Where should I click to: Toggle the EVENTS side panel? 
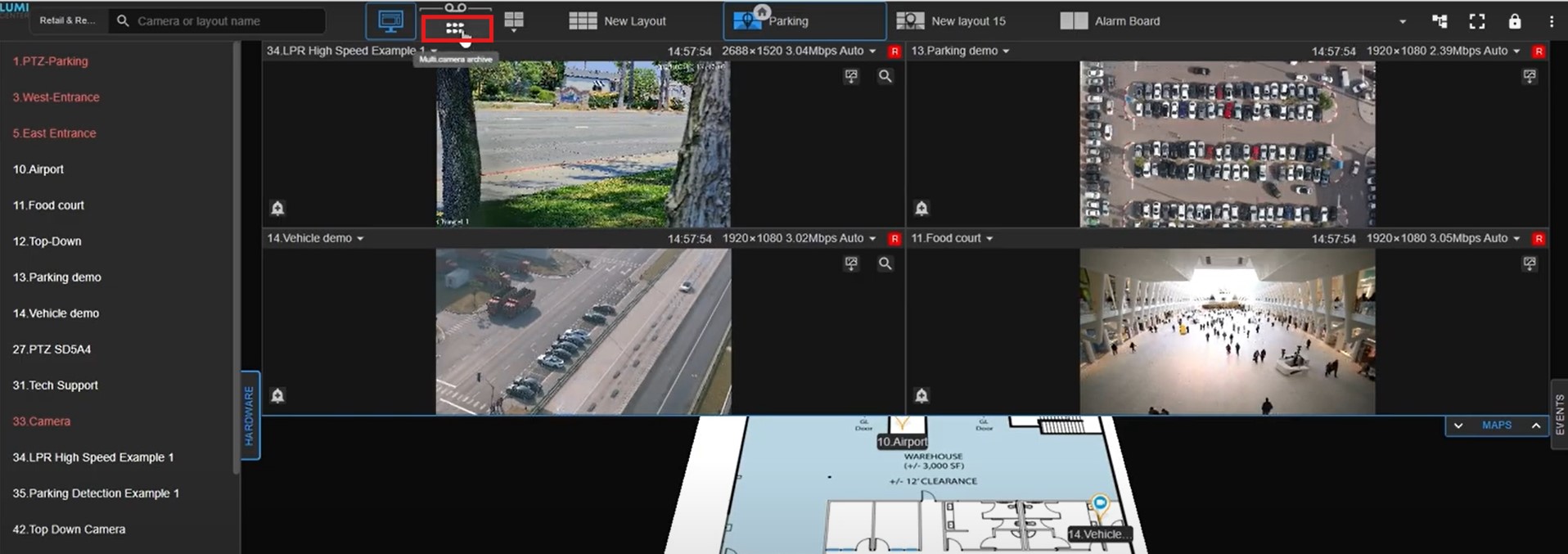pos(1559,415)
